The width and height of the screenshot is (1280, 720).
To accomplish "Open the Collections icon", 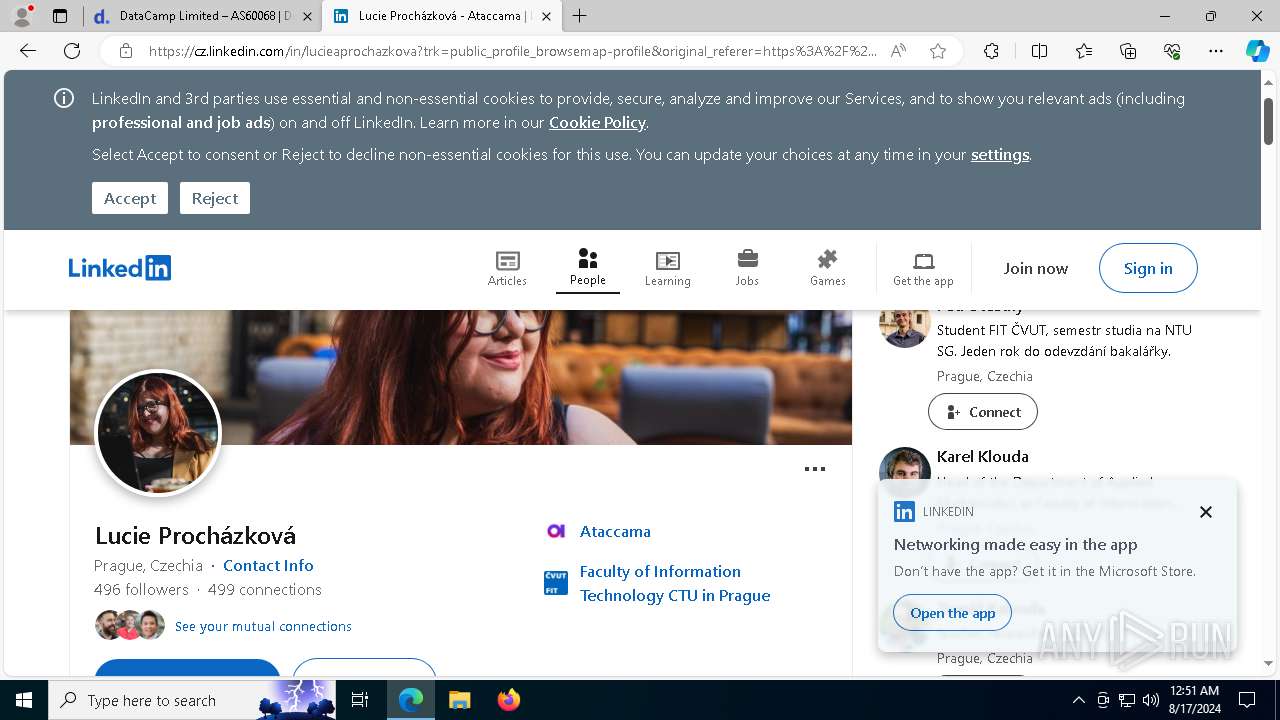I will pos(1128,51).
